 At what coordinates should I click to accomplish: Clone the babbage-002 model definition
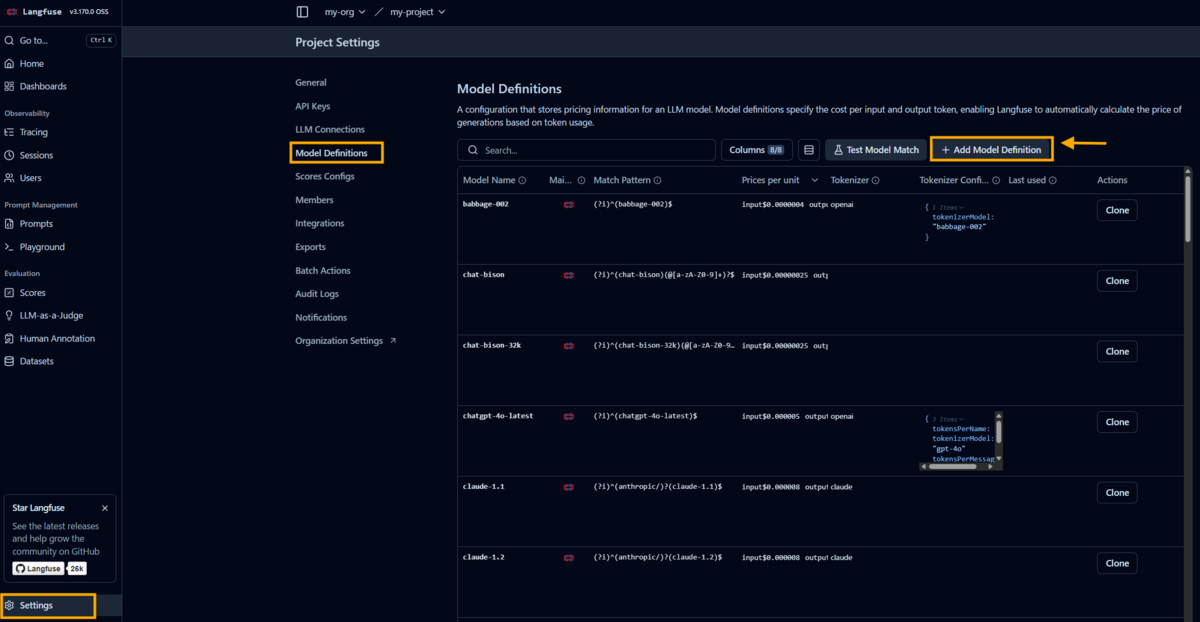(x=1117, y=211)
